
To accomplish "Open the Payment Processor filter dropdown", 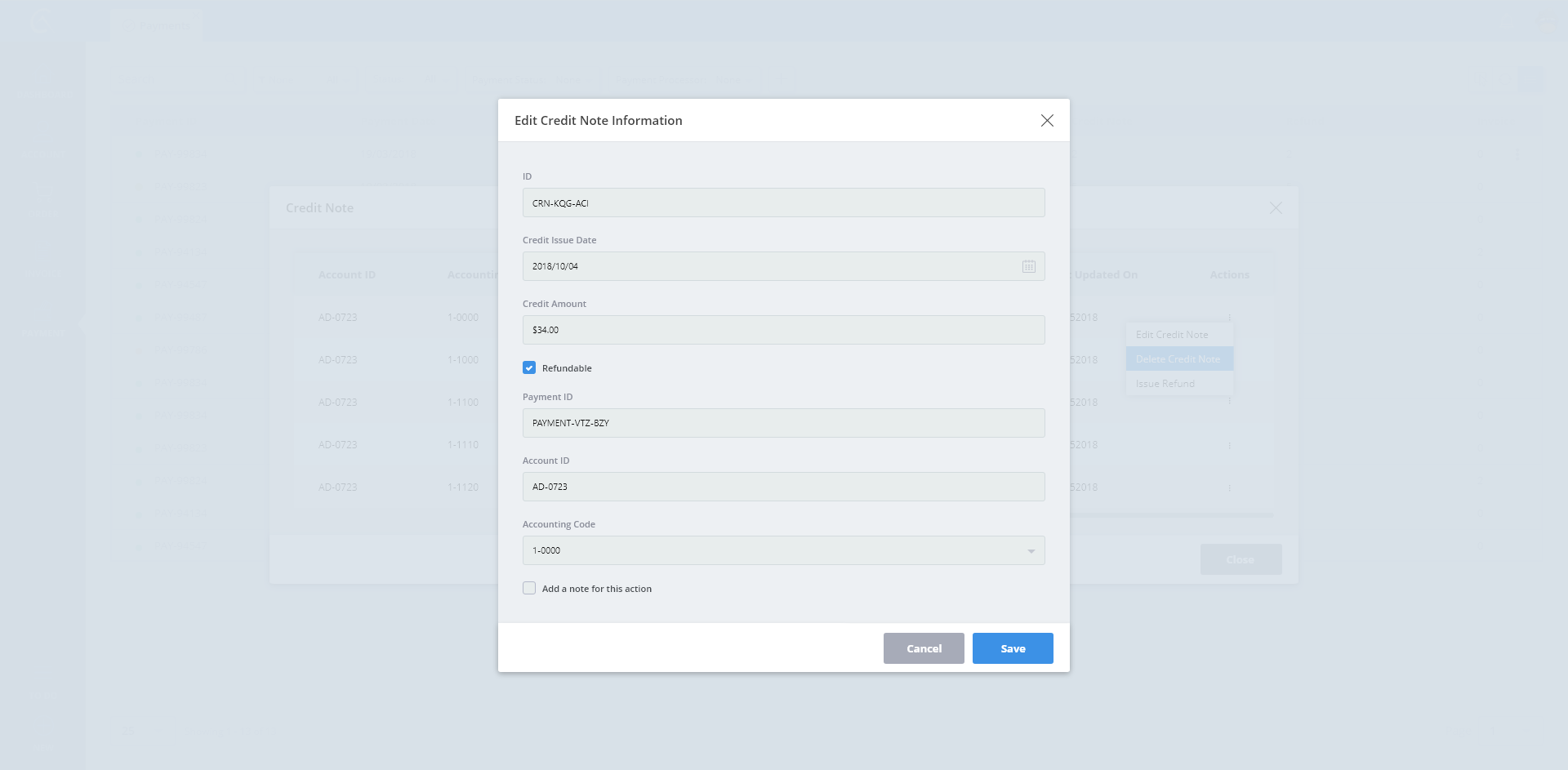I will (x=678, y=81).
